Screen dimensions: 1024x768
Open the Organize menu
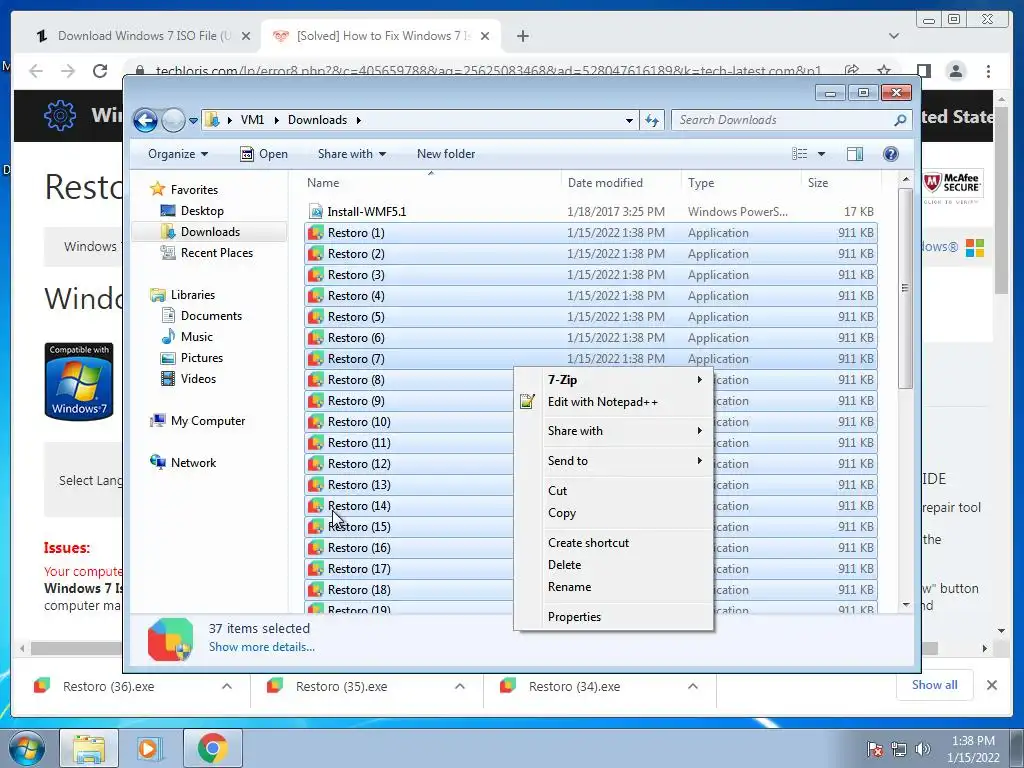click(178, 154)
